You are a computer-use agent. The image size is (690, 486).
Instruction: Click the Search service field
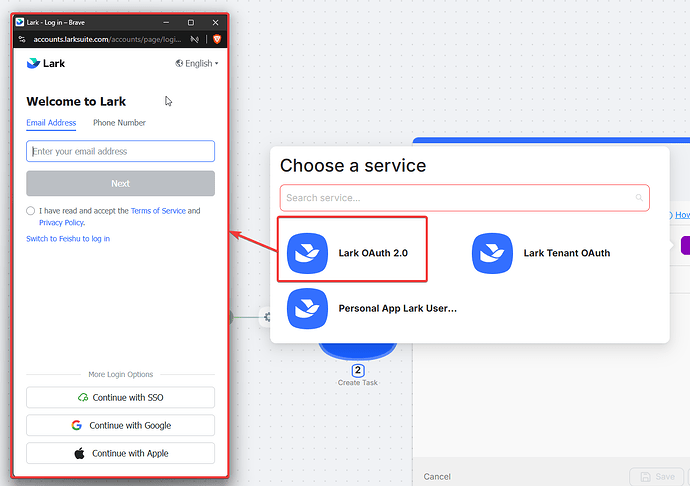click(465, 198)
